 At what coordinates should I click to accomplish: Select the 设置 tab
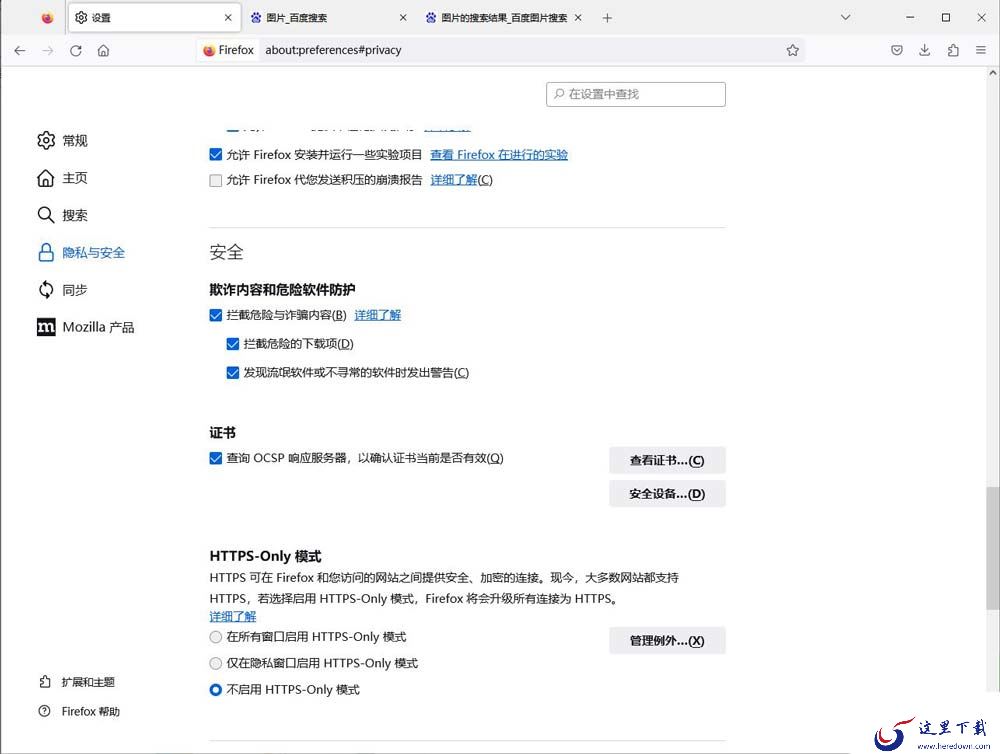pyautogui.click(x=154, y=18)
